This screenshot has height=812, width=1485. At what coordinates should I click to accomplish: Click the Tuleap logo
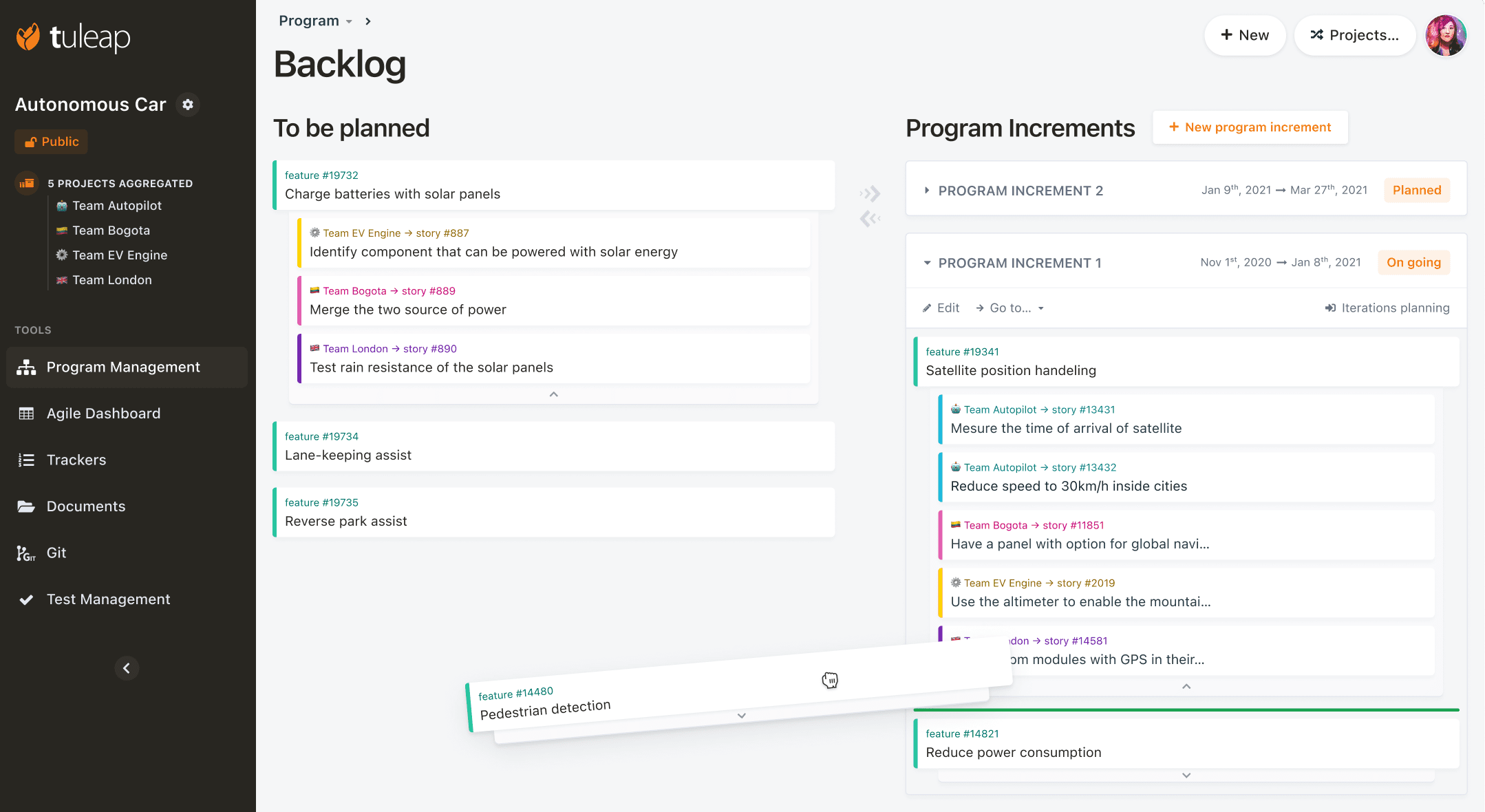73,37
